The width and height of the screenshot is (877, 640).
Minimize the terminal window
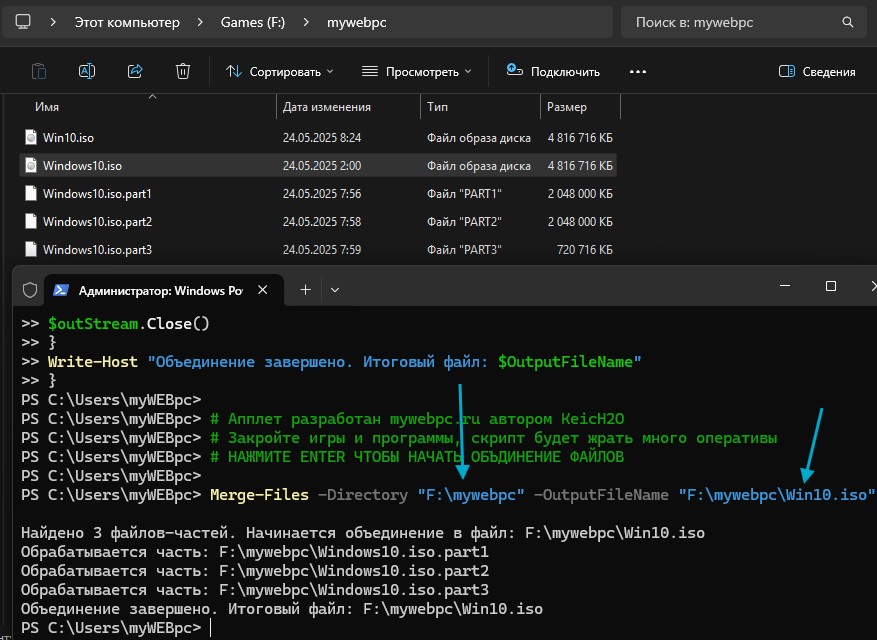[785, 286]
